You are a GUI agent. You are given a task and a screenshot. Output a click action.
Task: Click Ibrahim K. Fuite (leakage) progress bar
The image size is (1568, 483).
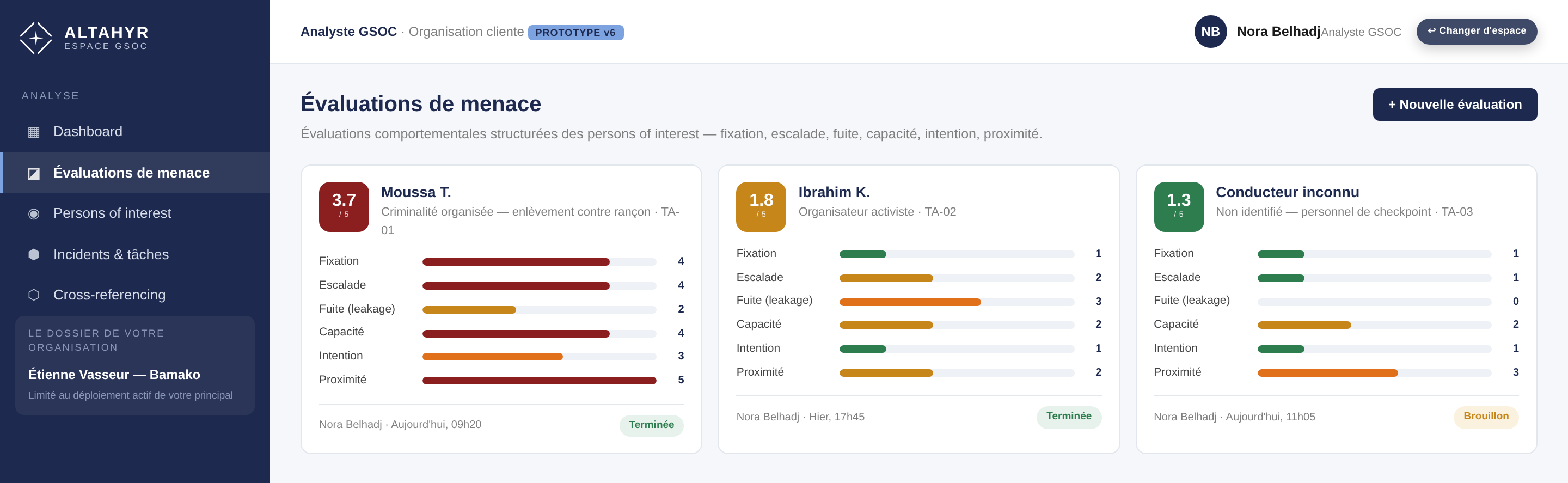(x=957, y=302)
